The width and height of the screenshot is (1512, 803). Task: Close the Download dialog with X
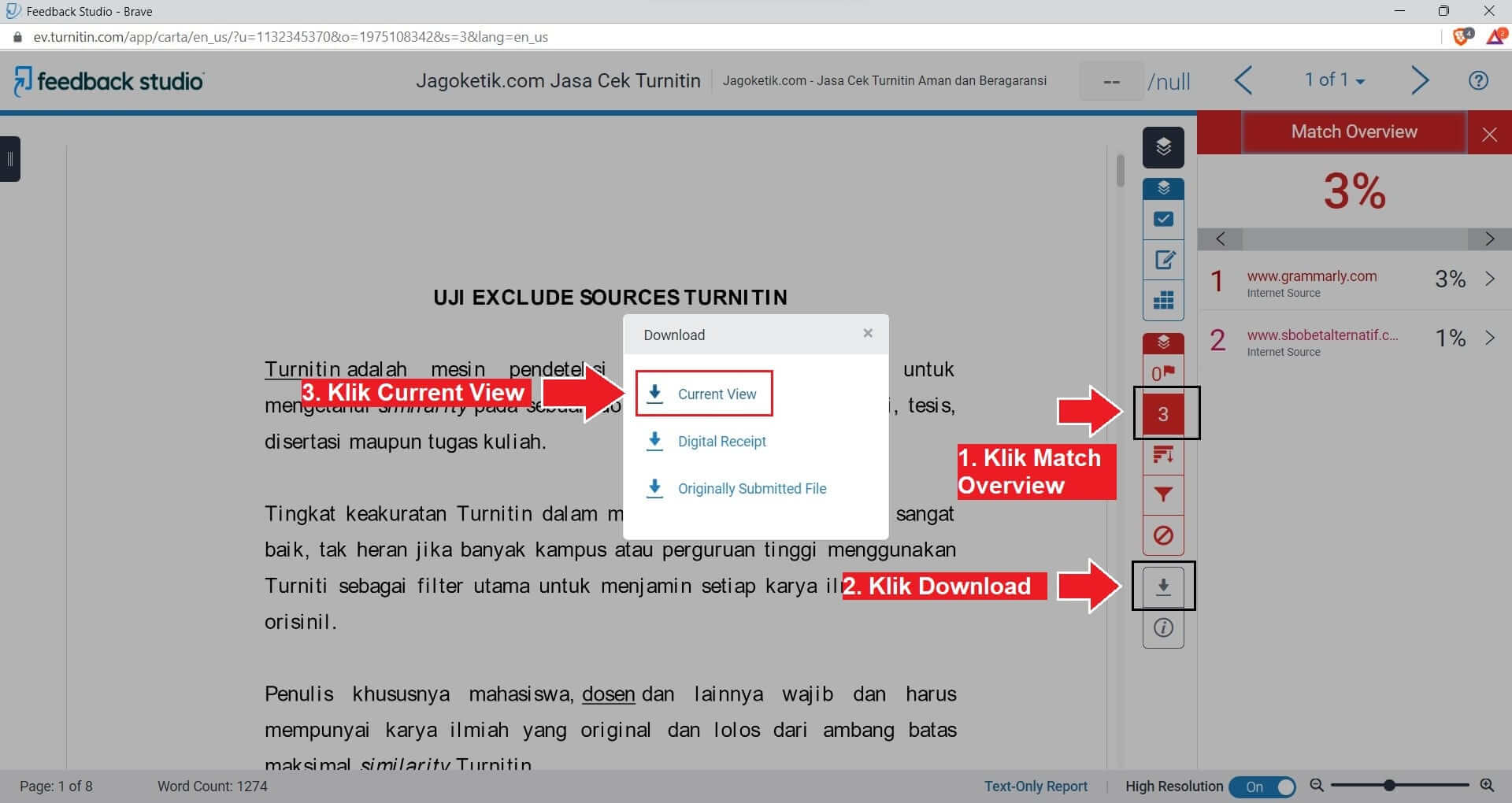(868, 333)
